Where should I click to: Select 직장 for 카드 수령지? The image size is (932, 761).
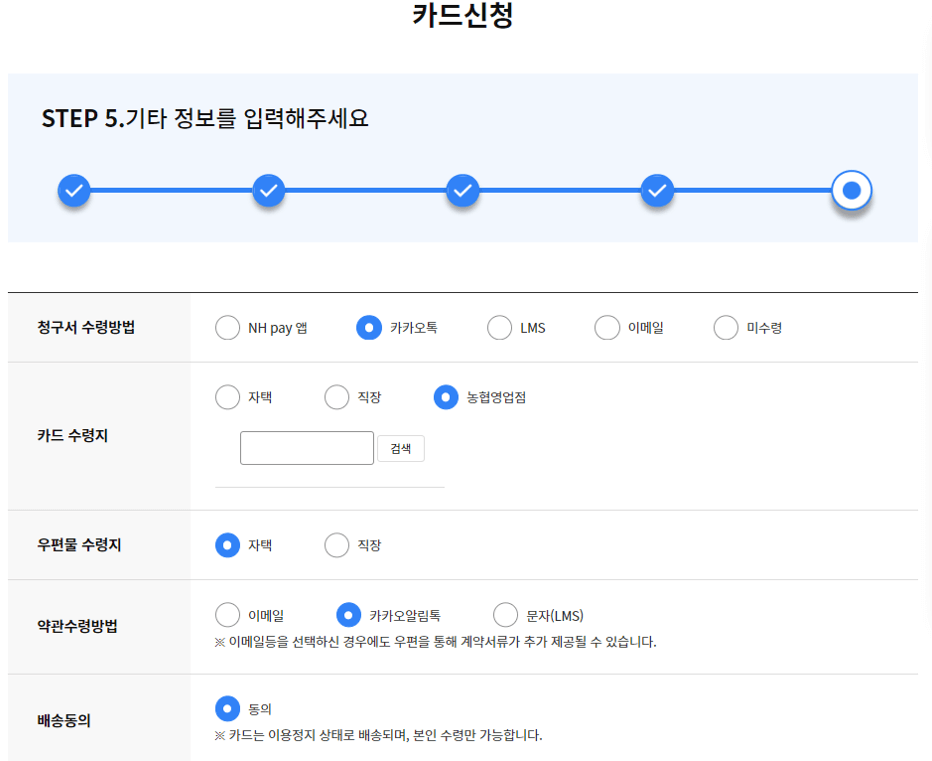(337, 397)
